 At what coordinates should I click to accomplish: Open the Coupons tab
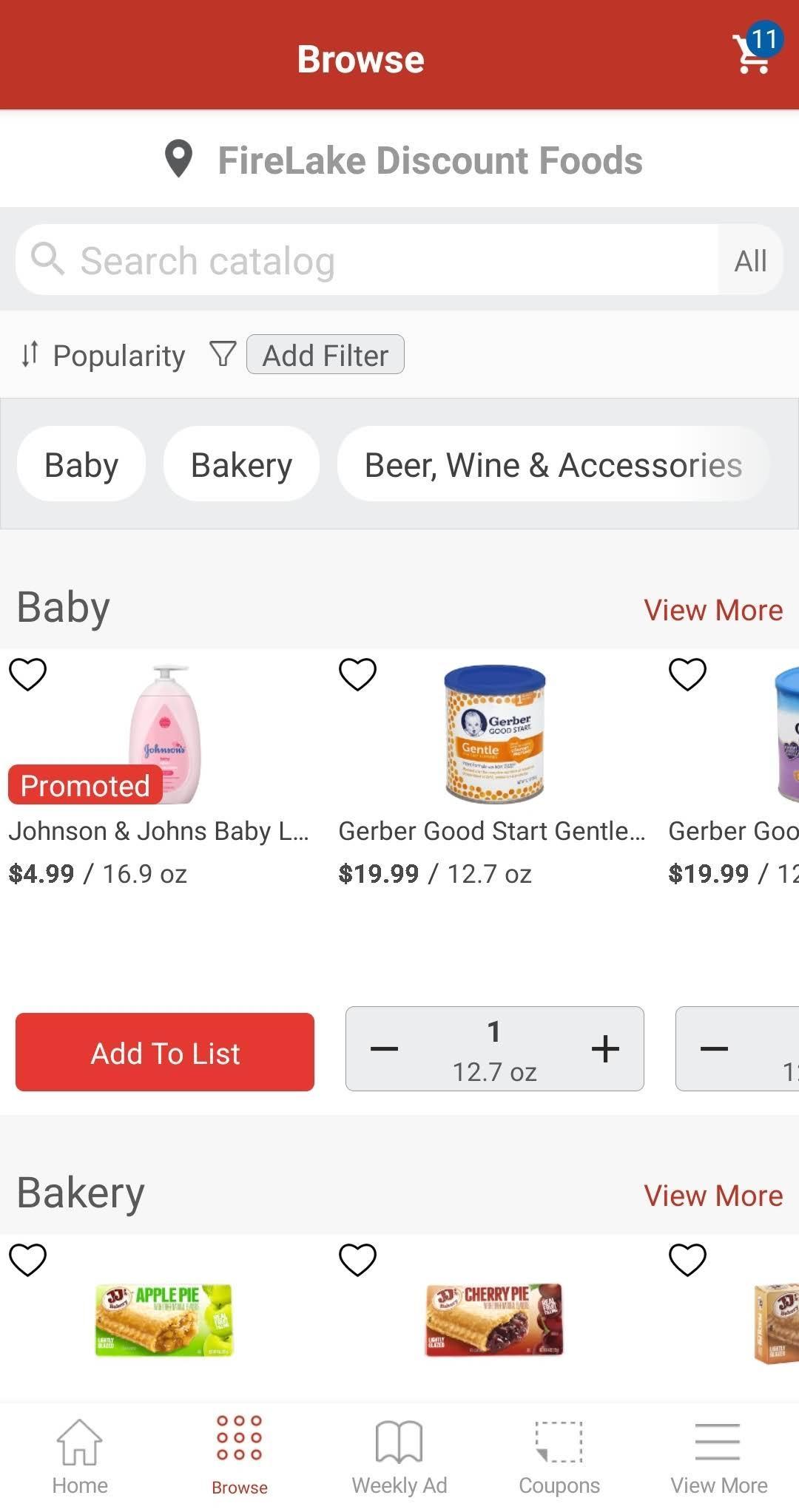(559, 1456)
